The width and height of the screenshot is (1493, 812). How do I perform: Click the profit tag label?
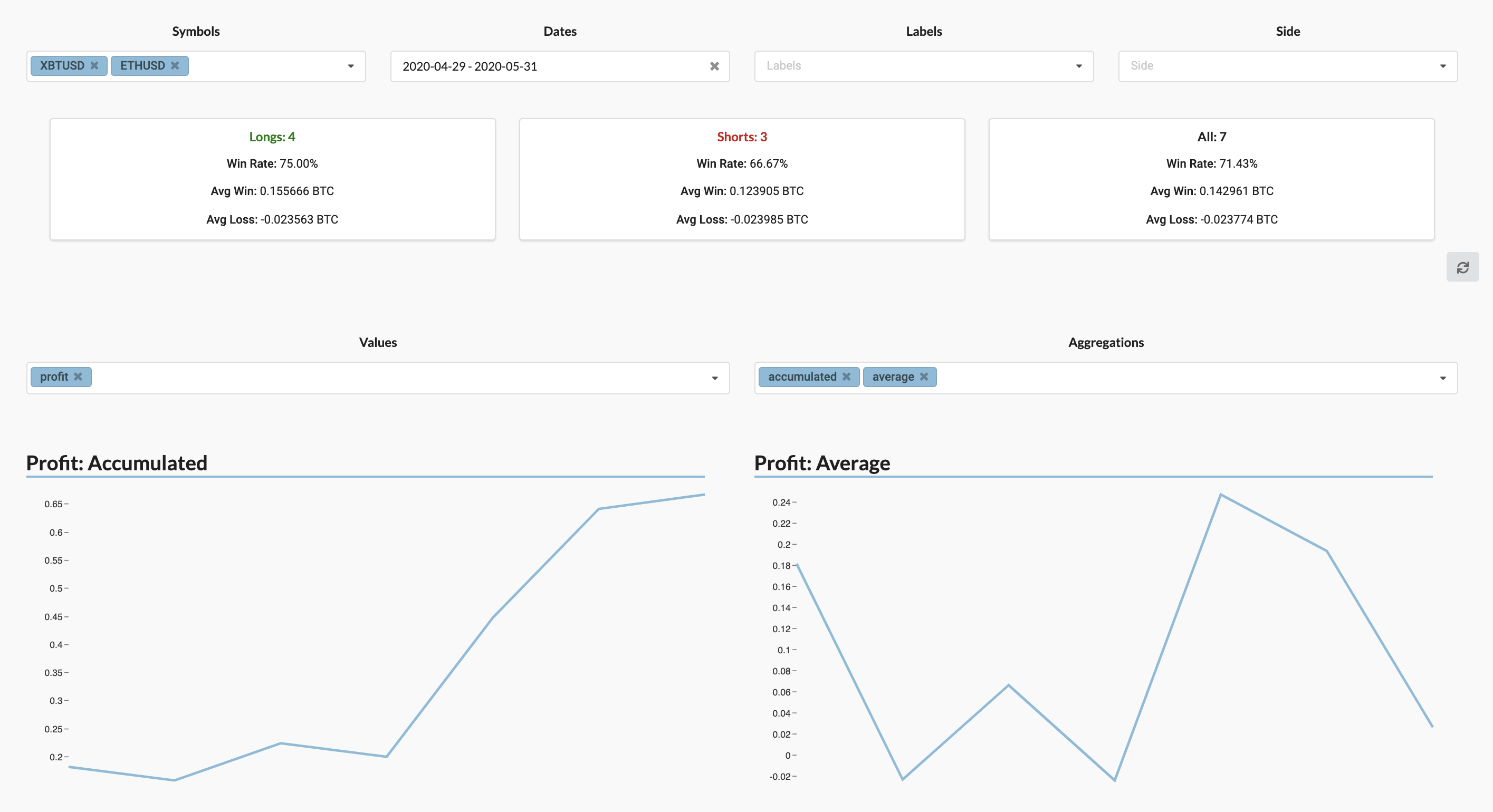tap(54, 376)
